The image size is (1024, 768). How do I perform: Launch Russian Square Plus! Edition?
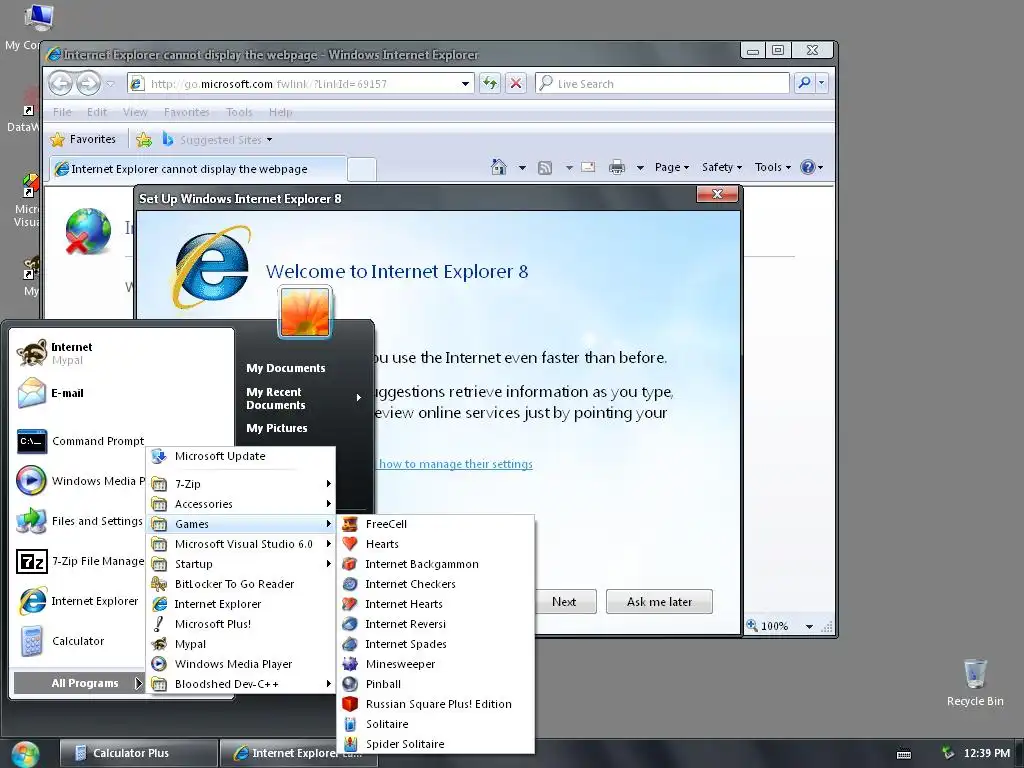click(436, 704)
